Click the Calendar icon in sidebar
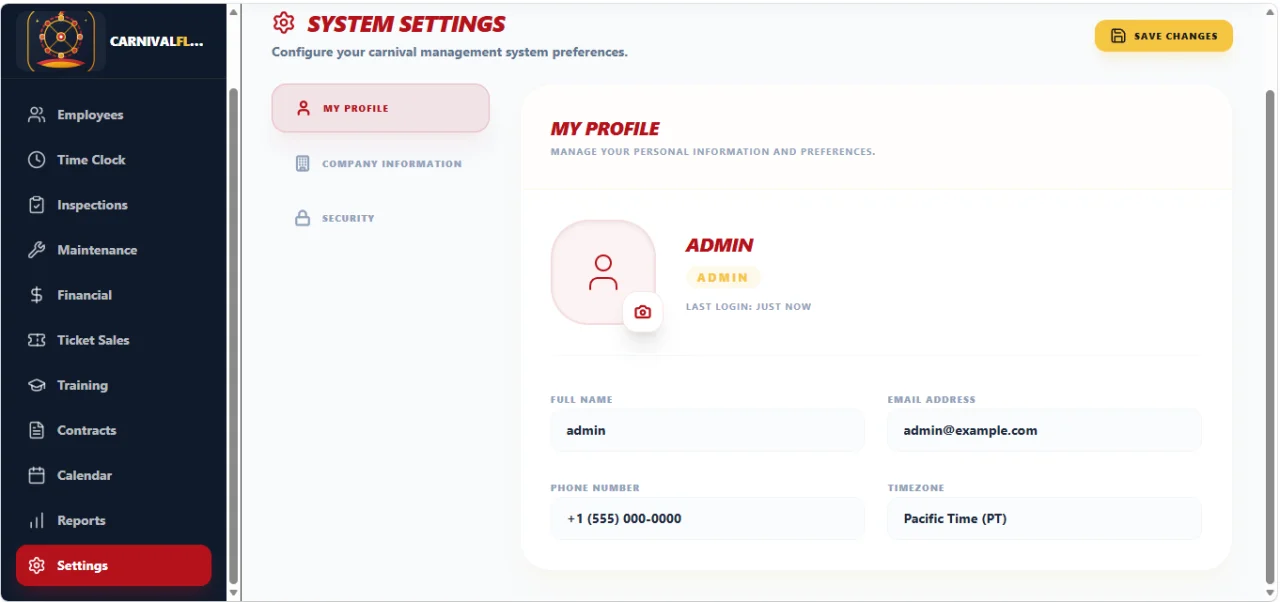 tap(37, 475)
